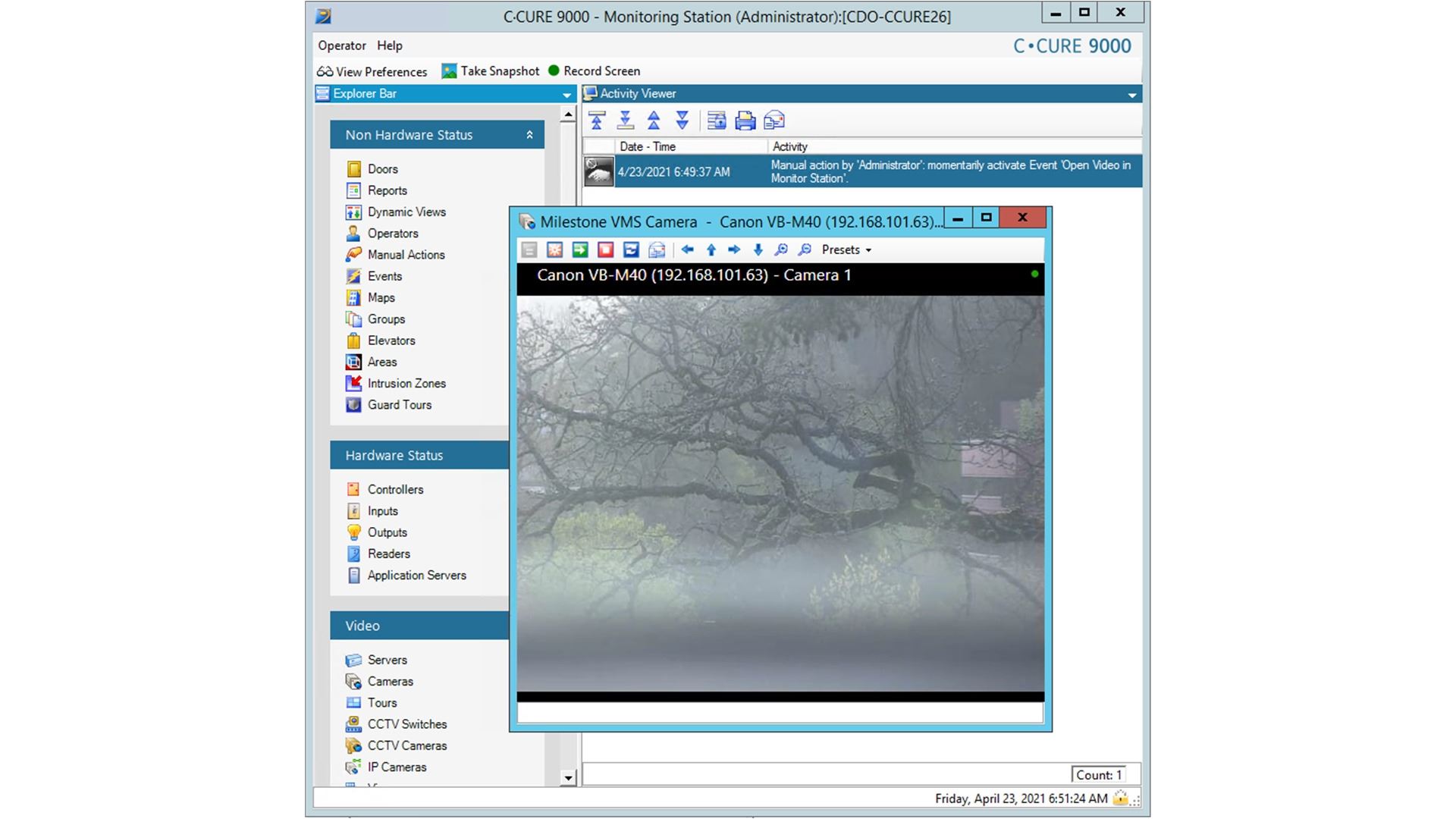Click Explorer Bar scrollbar down arrow
1456x819 pixels.
[x=568, y=777]
